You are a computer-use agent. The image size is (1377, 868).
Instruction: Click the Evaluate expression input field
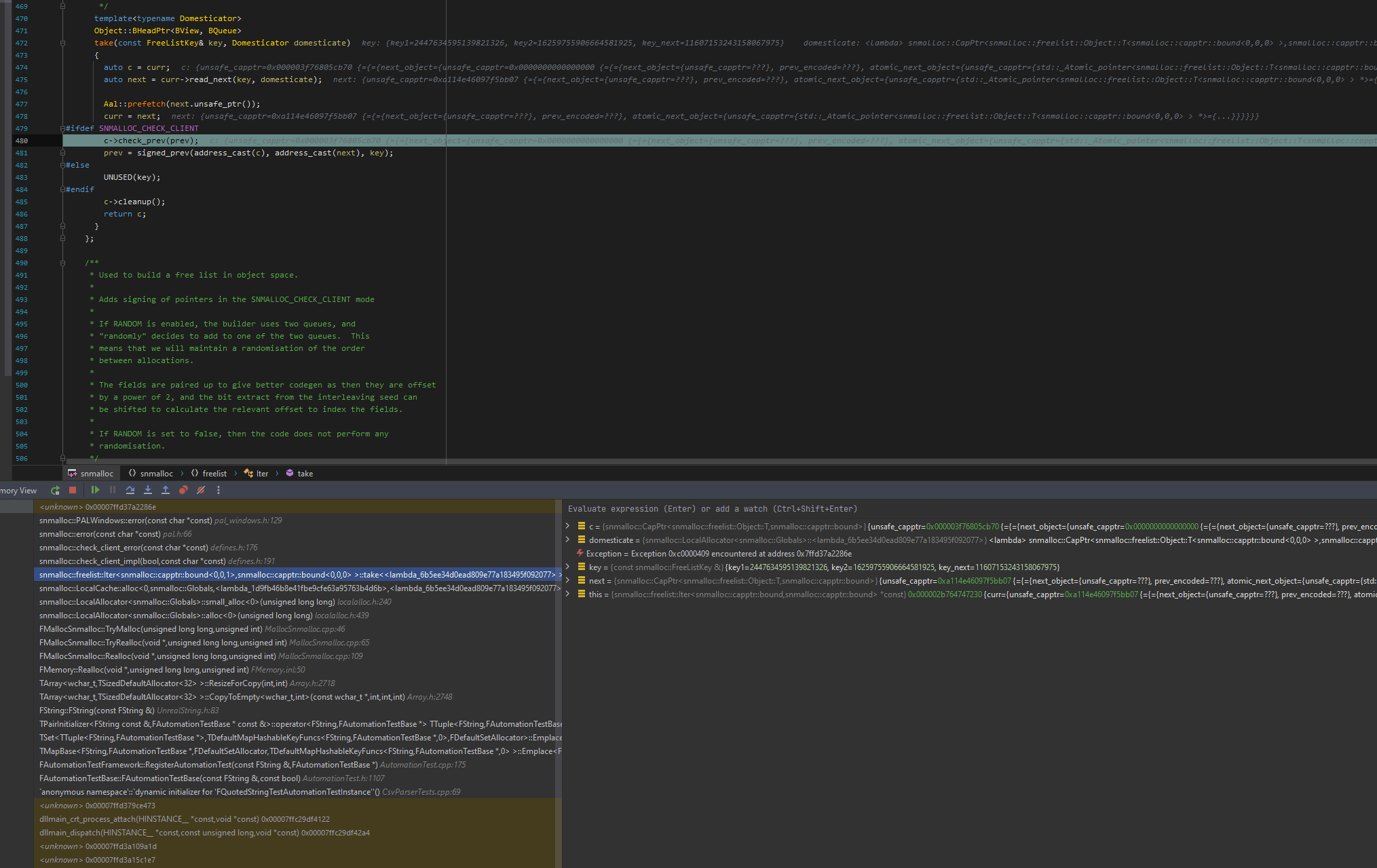tap(969, 509)
